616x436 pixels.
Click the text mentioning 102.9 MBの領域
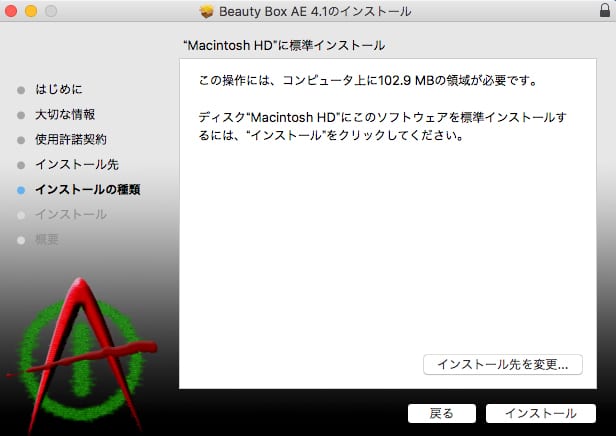pyautogui.click(x=368, y=81)
